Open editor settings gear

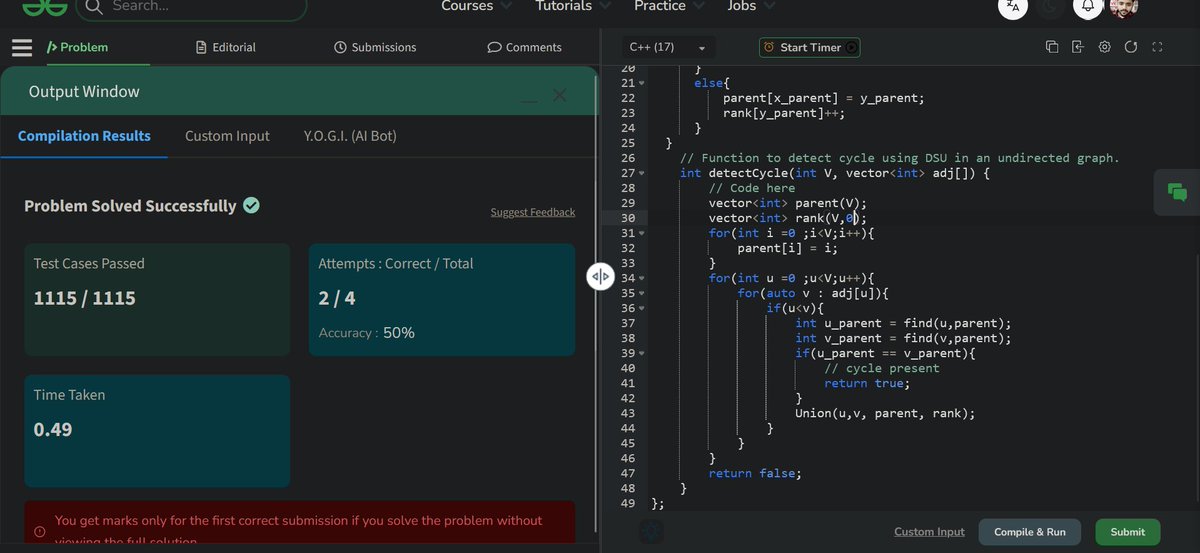(x=1104, y=47)
